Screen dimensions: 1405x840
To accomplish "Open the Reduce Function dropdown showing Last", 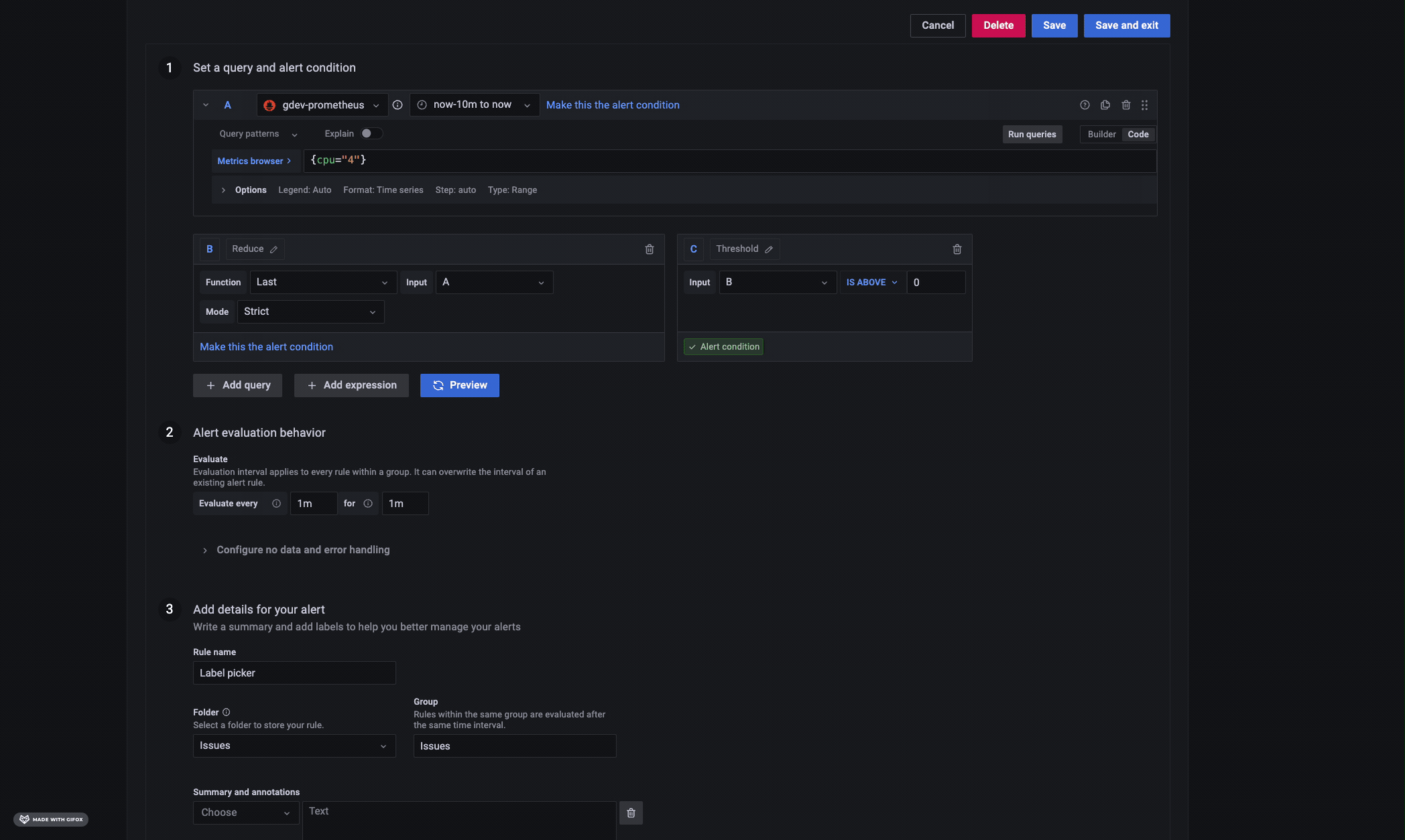I will [x=322, y=282].
